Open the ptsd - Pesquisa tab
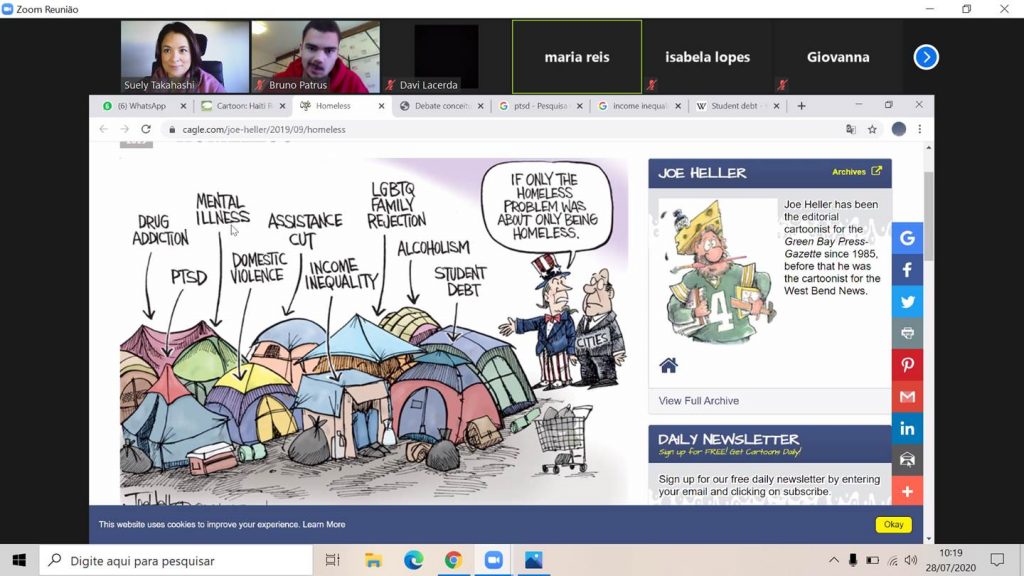Image resolution: width=1024 pixels, height=576 pixels. point(539,106)
